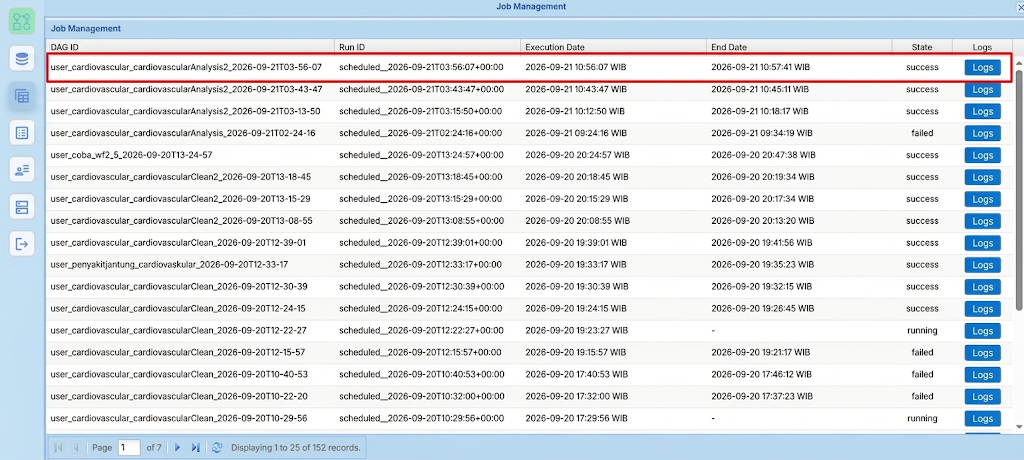Open the list view sidebar icon
The width and height of the screenshot is (1024, 460).
click(22, 133)
